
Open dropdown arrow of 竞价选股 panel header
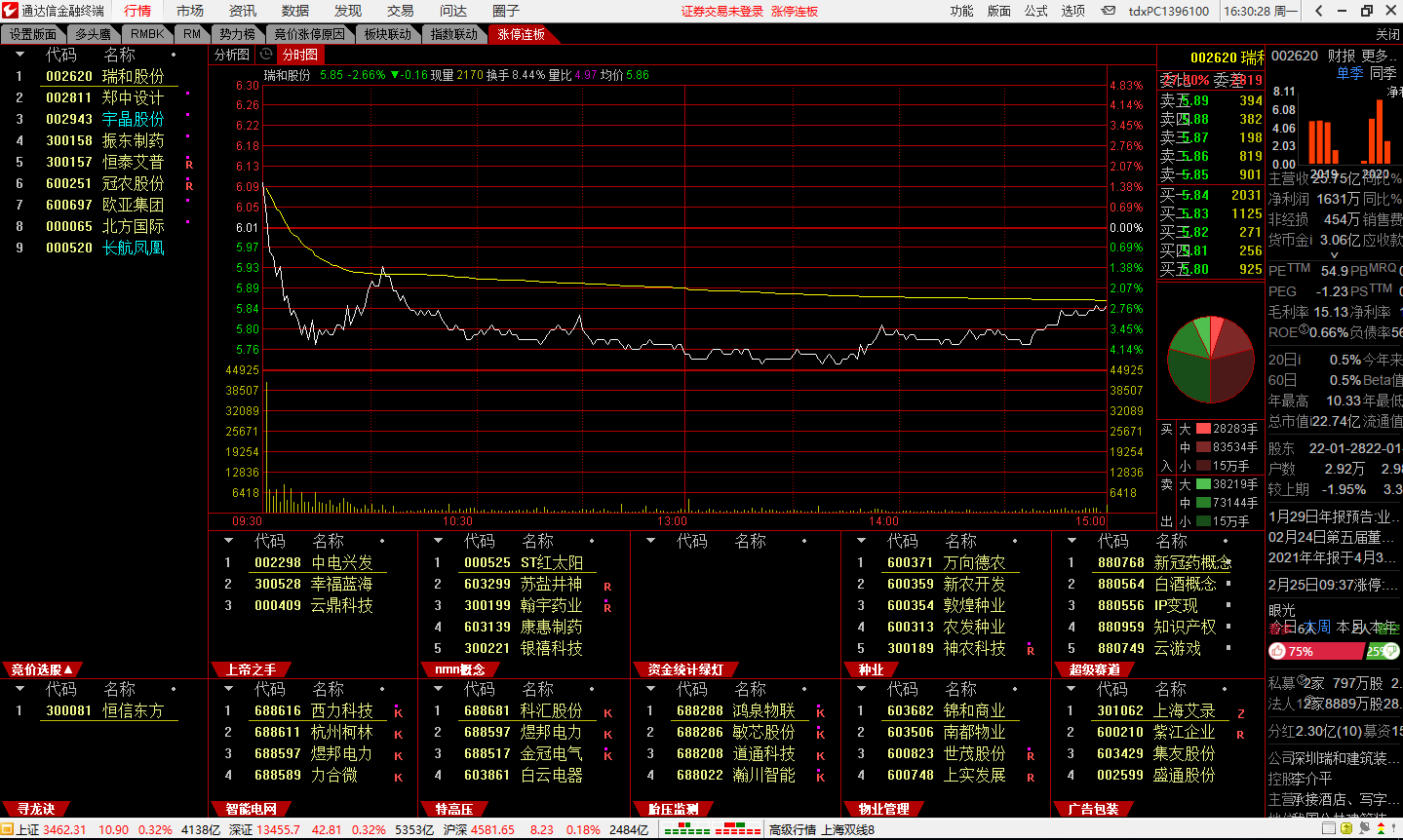[x=67, y=669]
